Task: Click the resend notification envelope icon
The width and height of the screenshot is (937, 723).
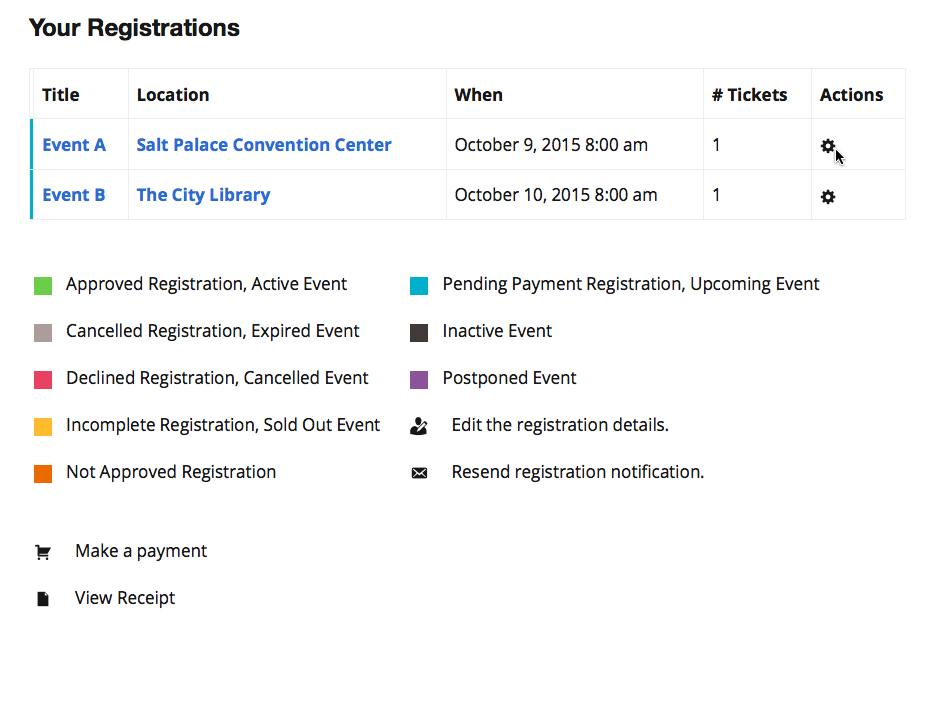Action: coord(419,473)
